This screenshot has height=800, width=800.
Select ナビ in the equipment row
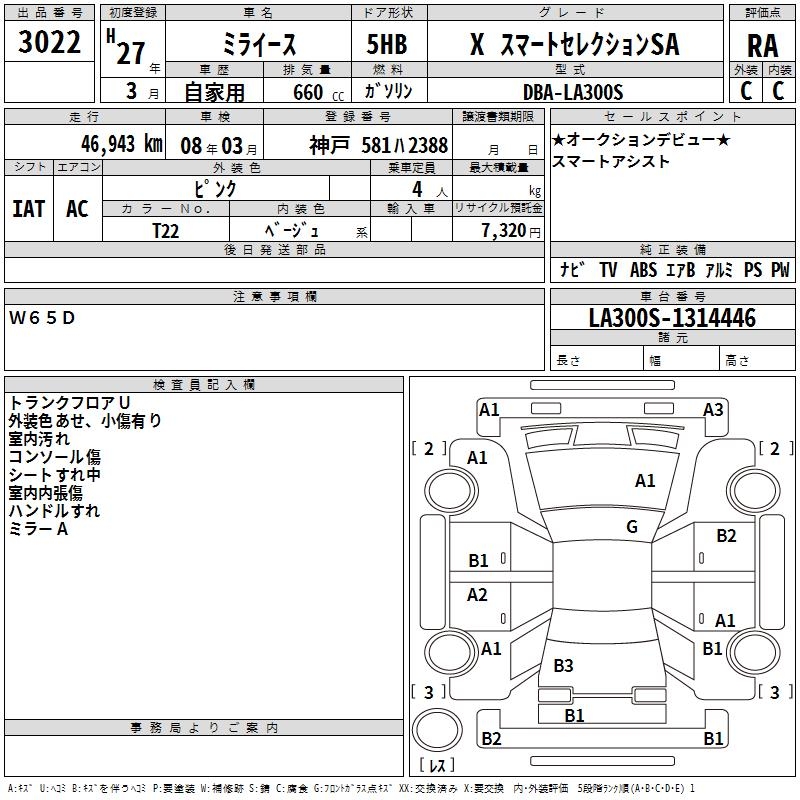coord(572,269)
